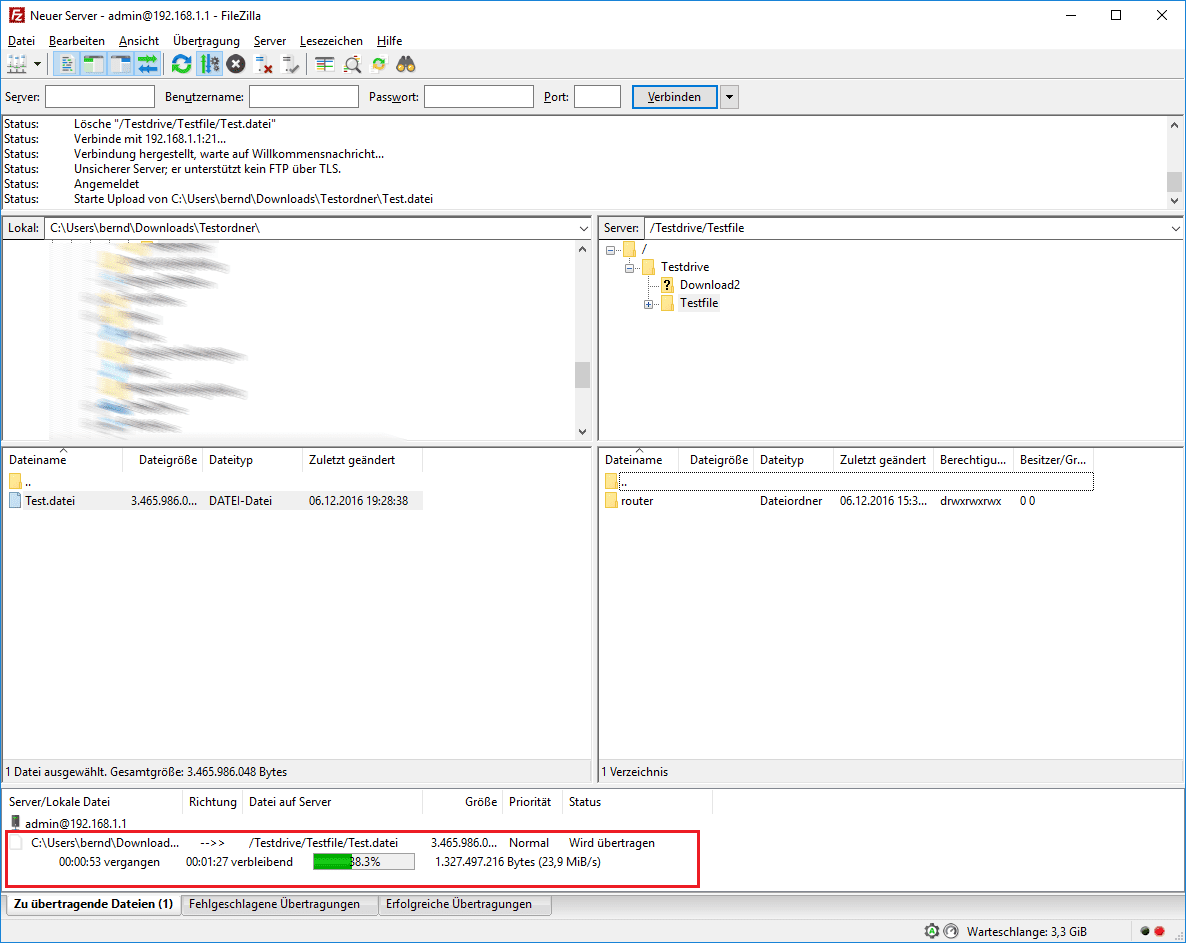Cancel the current operation
The height and width of the screenshot is (943, 1186).
236,64
